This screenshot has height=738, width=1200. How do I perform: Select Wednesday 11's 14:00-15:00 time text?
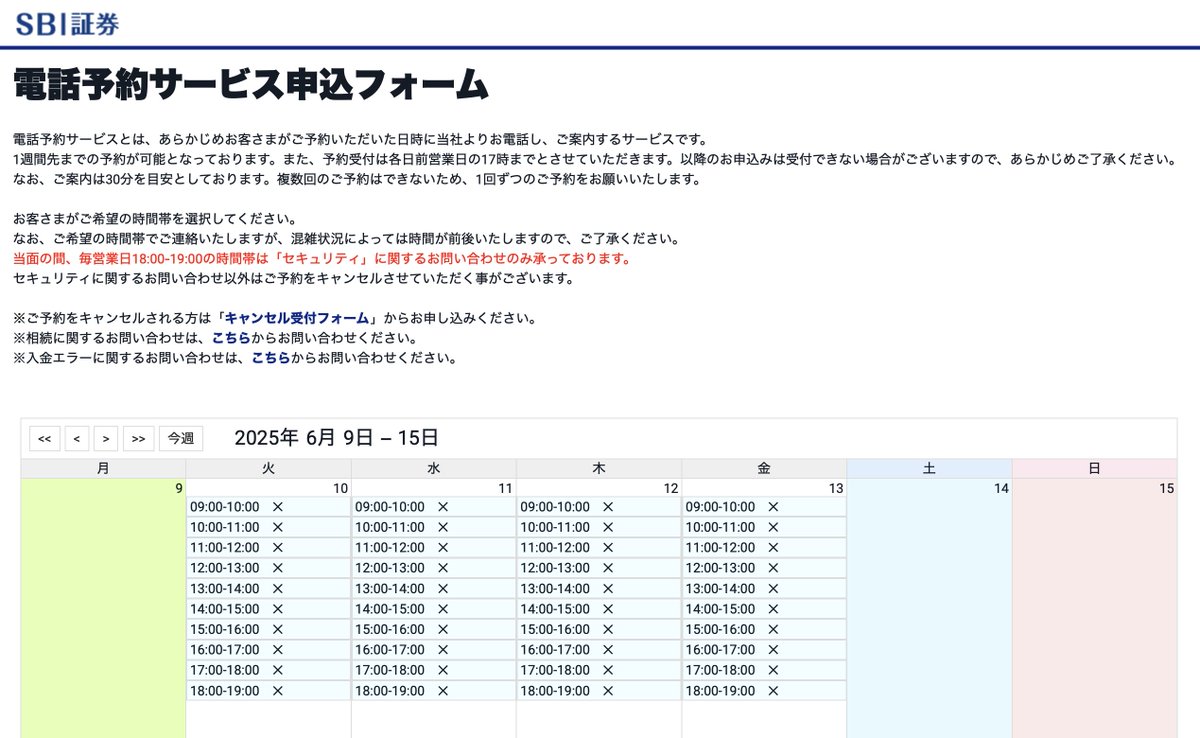click(x=390, y=609)
